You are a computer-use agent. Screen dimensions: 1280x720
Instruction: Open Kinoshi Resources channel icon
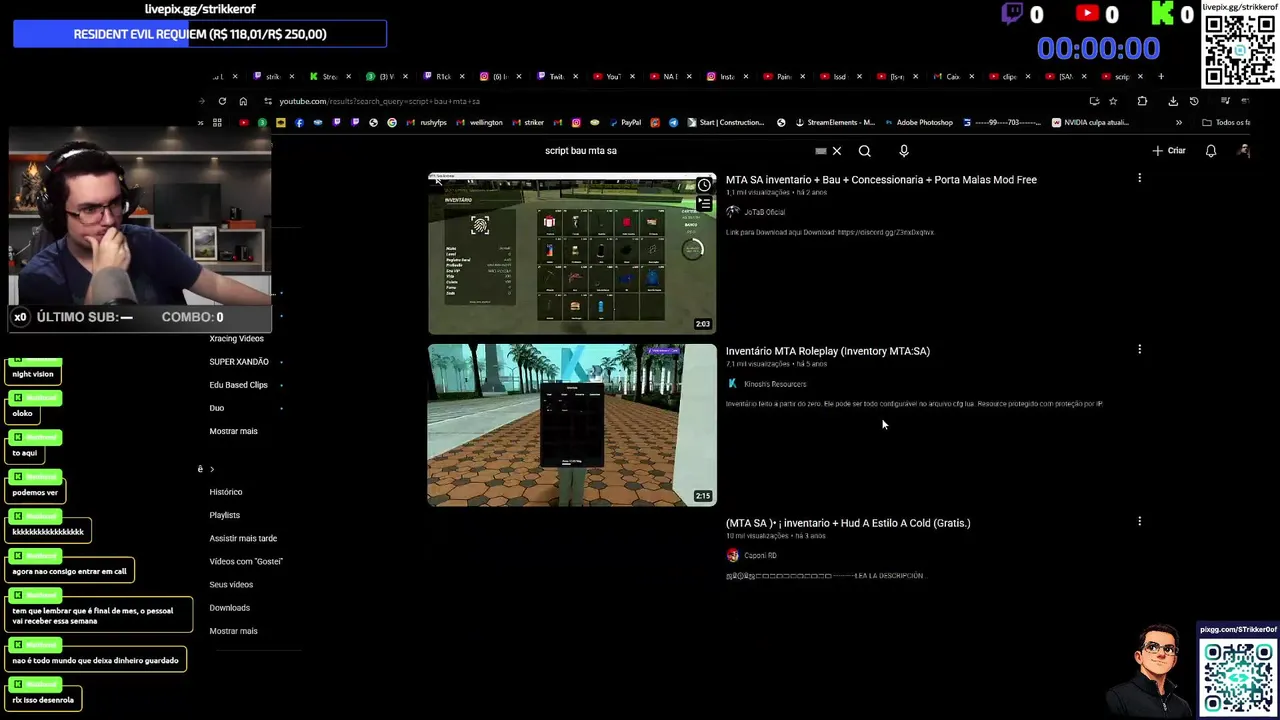733,384
